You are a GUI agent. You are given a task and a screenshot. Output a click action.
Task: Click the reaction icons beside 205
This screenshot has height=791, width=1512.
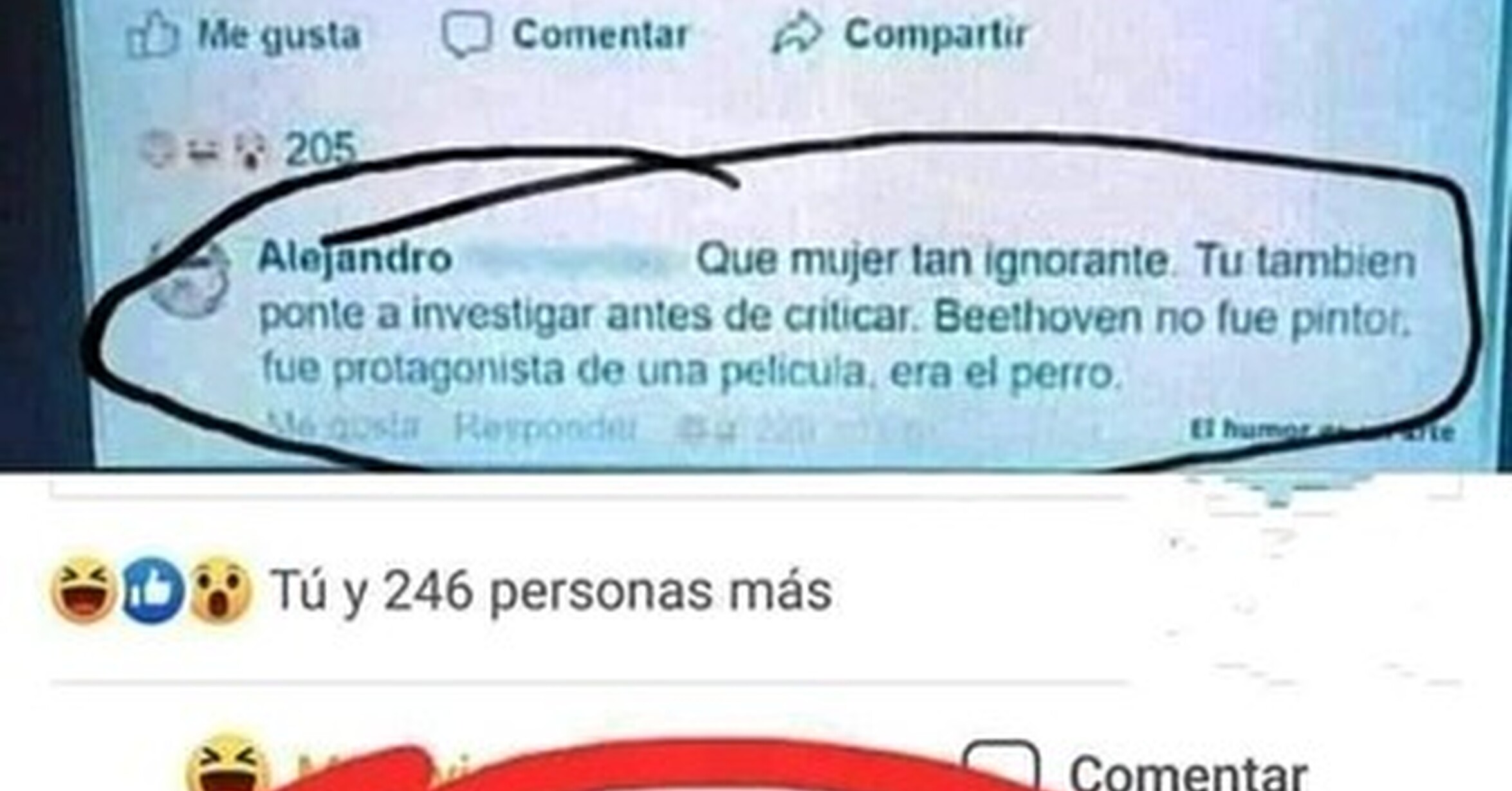[205, 150]
